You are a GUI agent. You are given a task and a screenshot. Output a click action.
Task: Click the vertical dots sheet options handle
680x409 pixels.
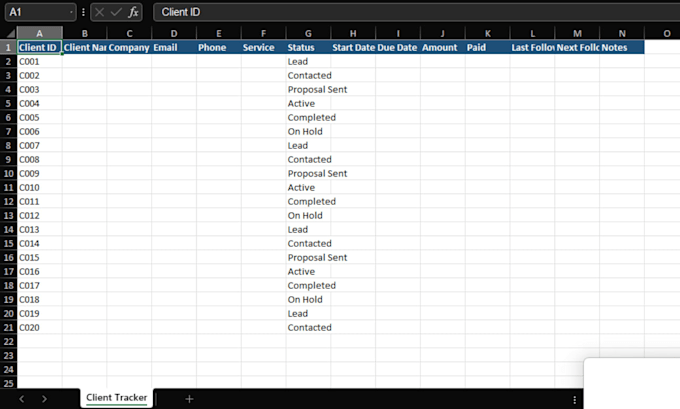click(x=575, y=399)
